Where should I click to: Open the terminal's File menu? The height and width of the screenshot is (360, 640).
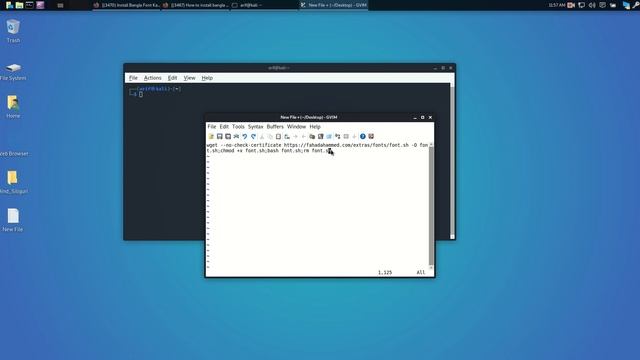[x=133, y=78]
